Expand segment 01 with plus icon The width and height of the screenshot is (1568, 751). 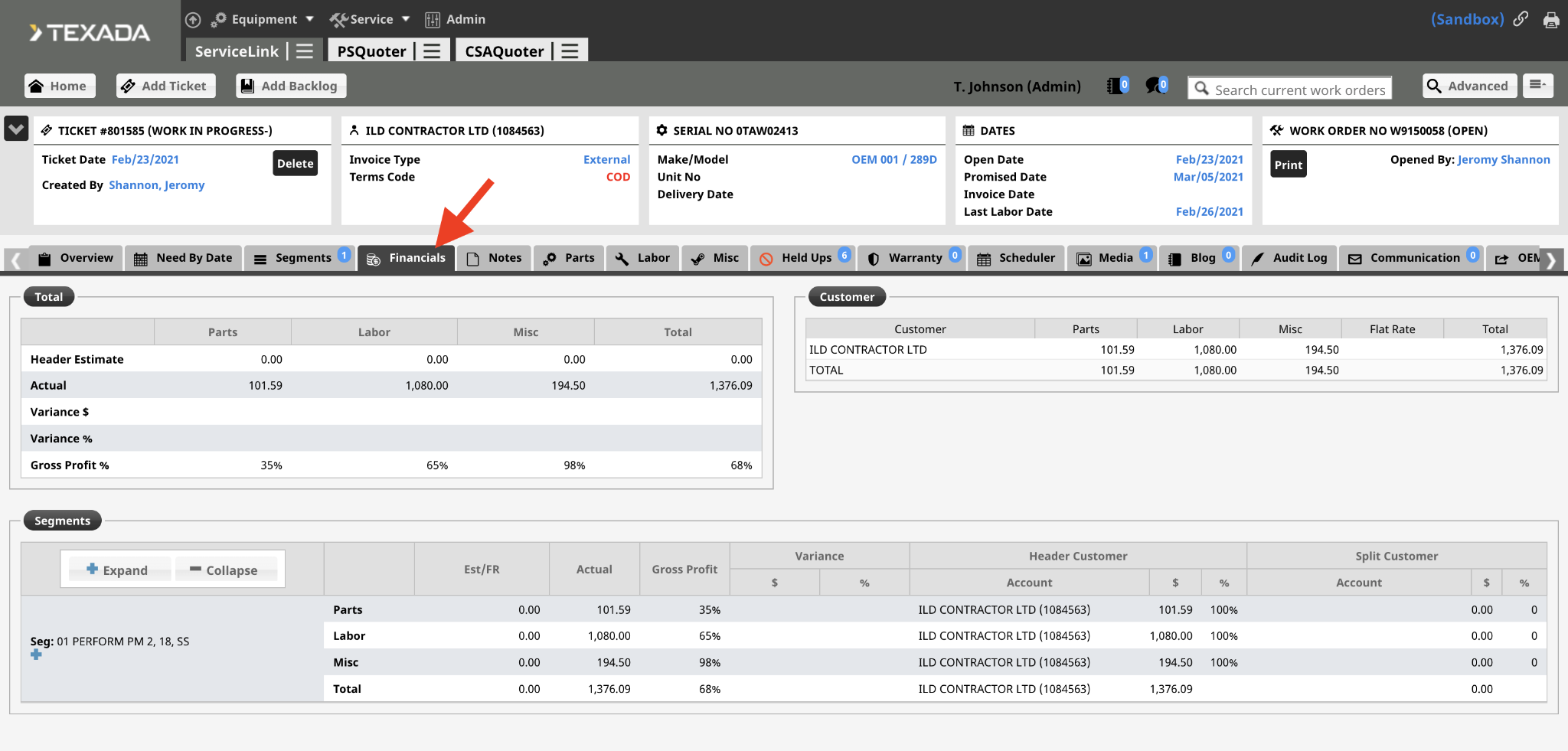point(36,655)
